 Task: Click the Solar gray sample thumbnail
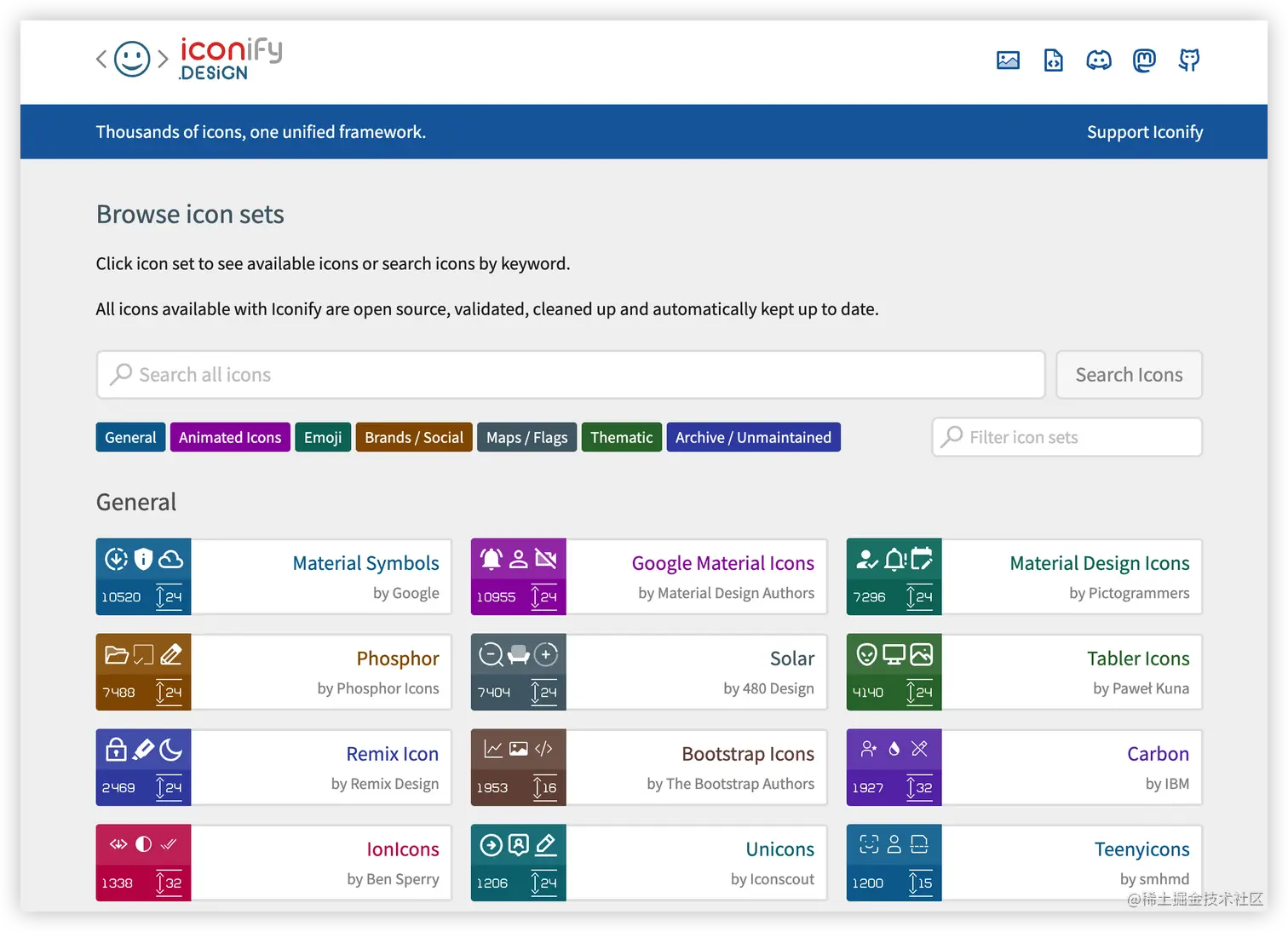(519, 672)
